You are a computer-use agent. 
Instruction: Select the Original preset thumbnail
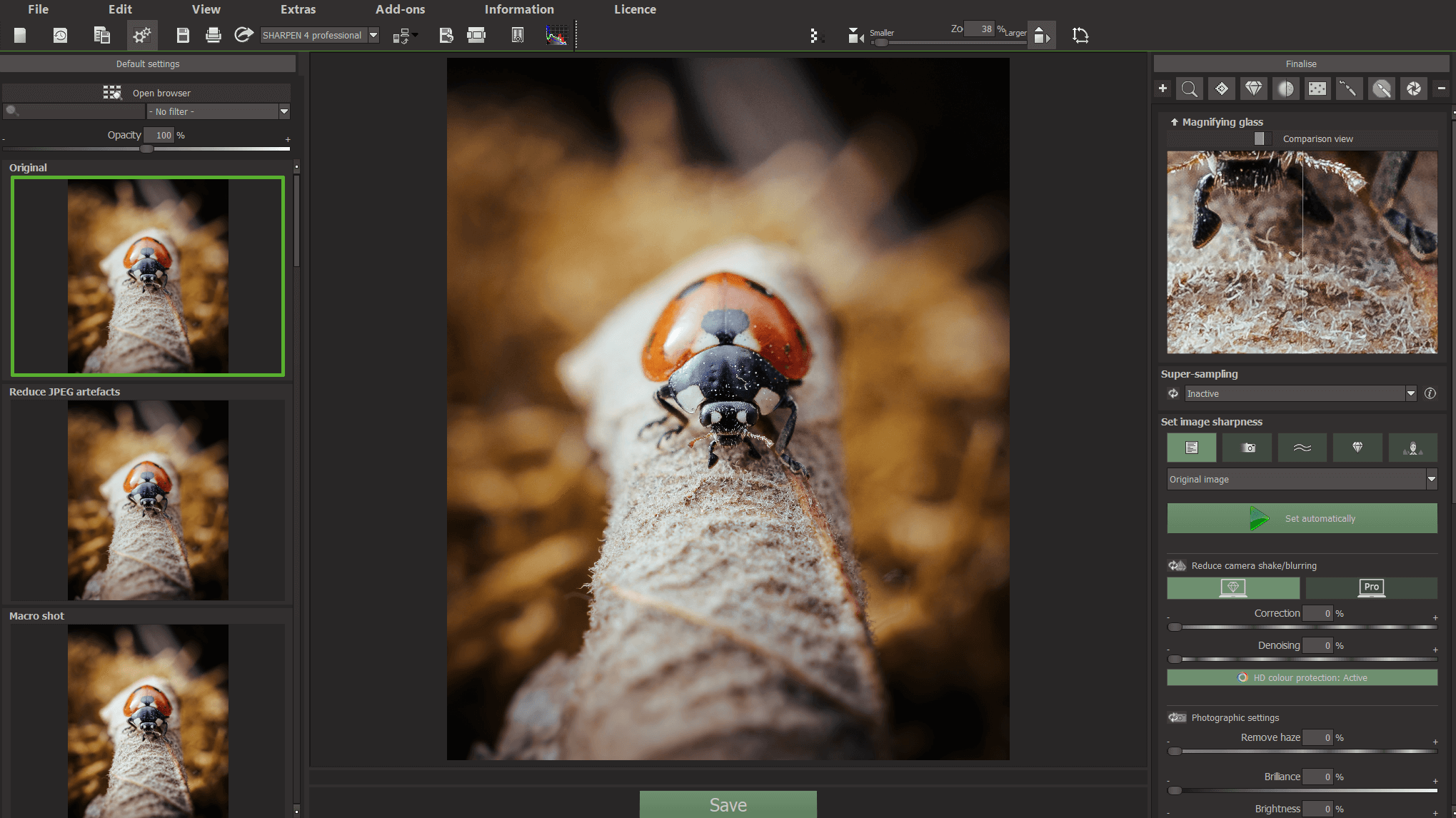pyautogui.click(x=148, y=276)
